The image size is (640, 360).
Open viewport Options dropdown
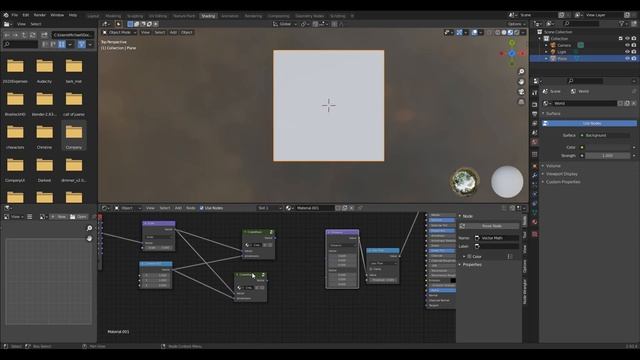(516, 24)
